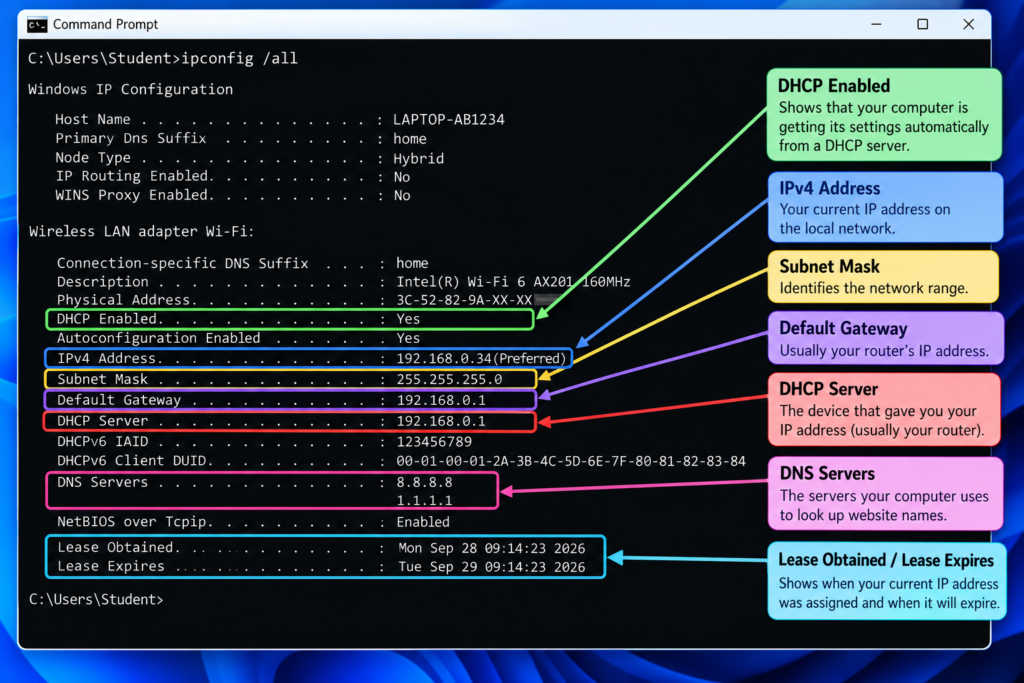This screenshot has height=683, width=1024.
Task: Click the Lease Obtained date line
Action: [x=321, y=547]
